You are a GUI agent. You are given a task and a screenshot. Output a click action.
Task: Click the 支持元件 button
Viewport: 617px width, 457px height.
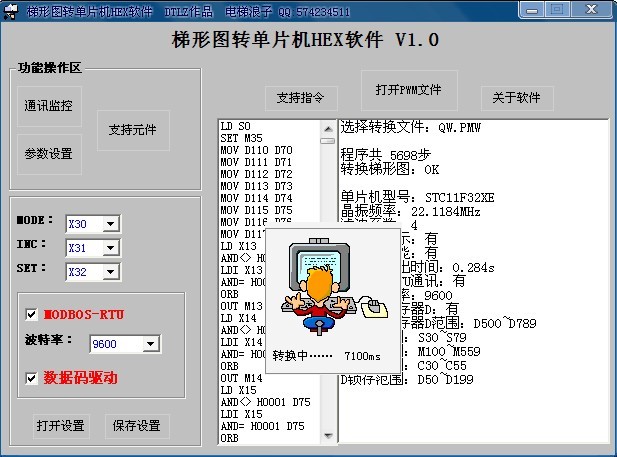pos(133,130)
